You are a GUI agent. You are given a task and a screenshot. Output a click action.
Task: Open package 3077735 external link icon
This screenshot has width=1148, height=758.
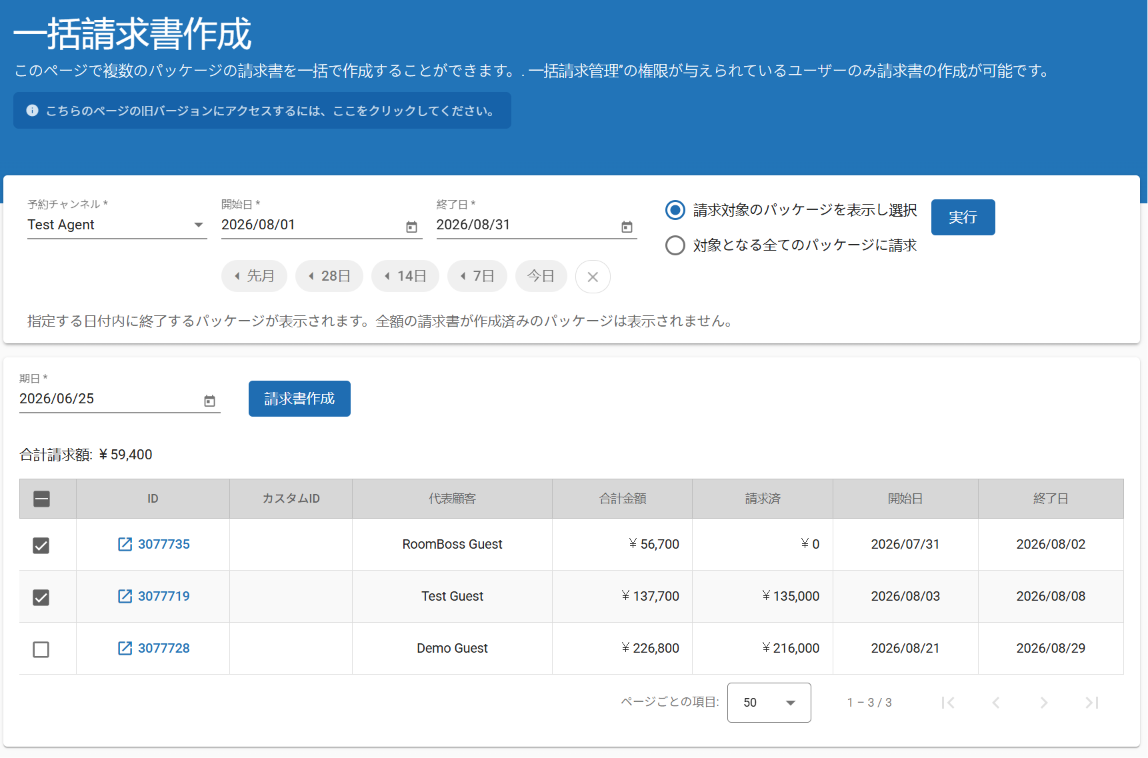pos(124,544)
